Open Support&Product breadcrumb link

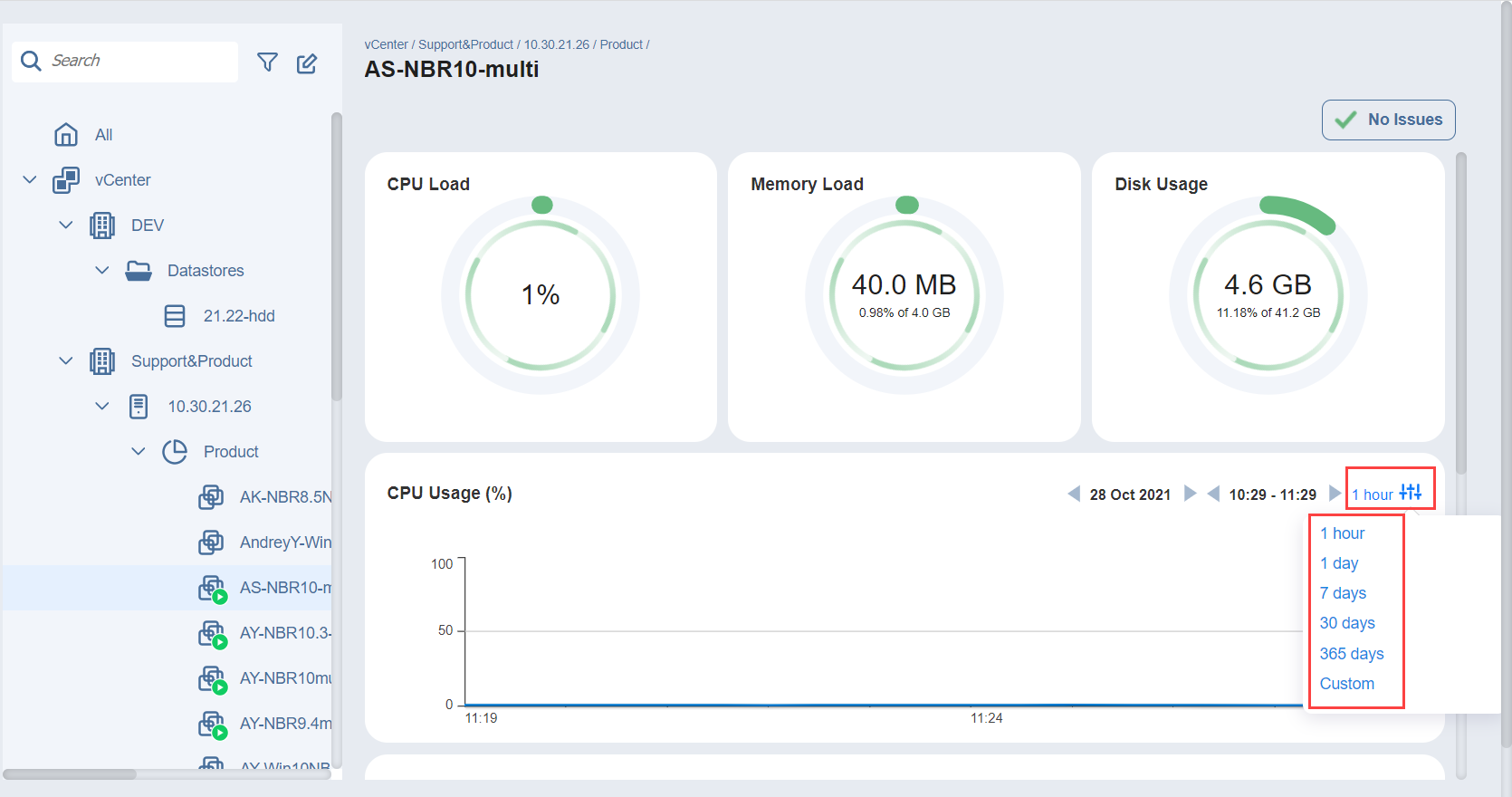[465, 44]
